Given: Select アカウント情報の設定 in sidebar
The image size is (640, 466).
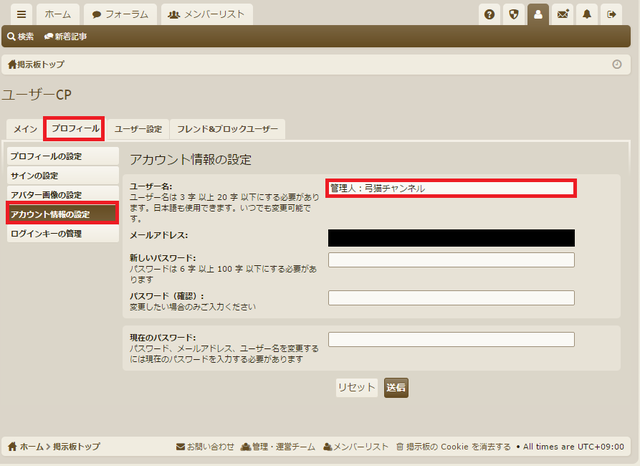Looking at the screenshot, I should tap(63, 214).
